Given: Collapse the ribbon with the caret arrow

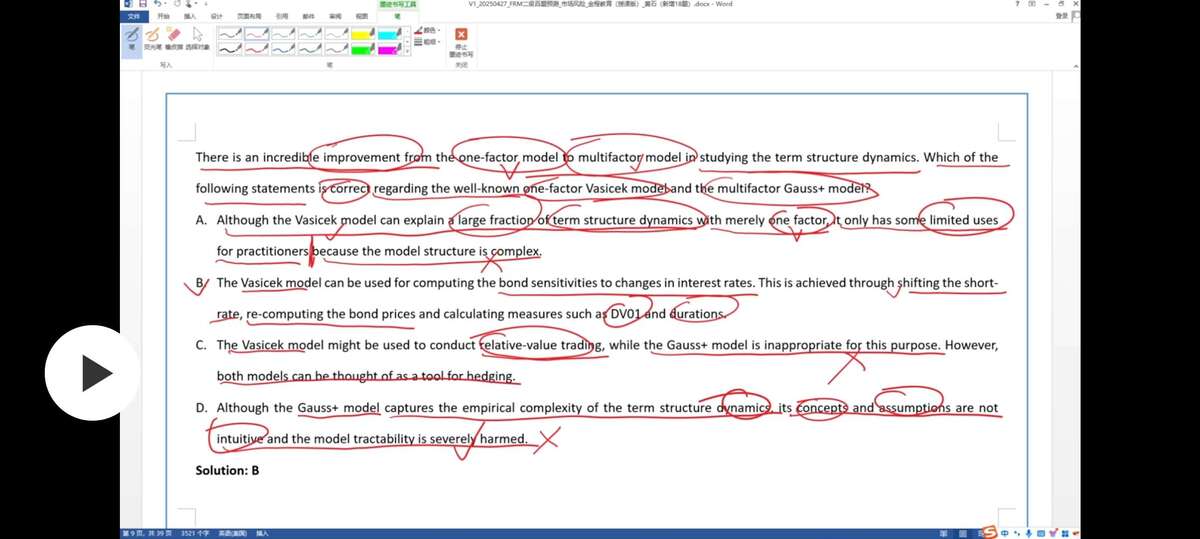Looking at the screenshot, I should pos(1075,64).
